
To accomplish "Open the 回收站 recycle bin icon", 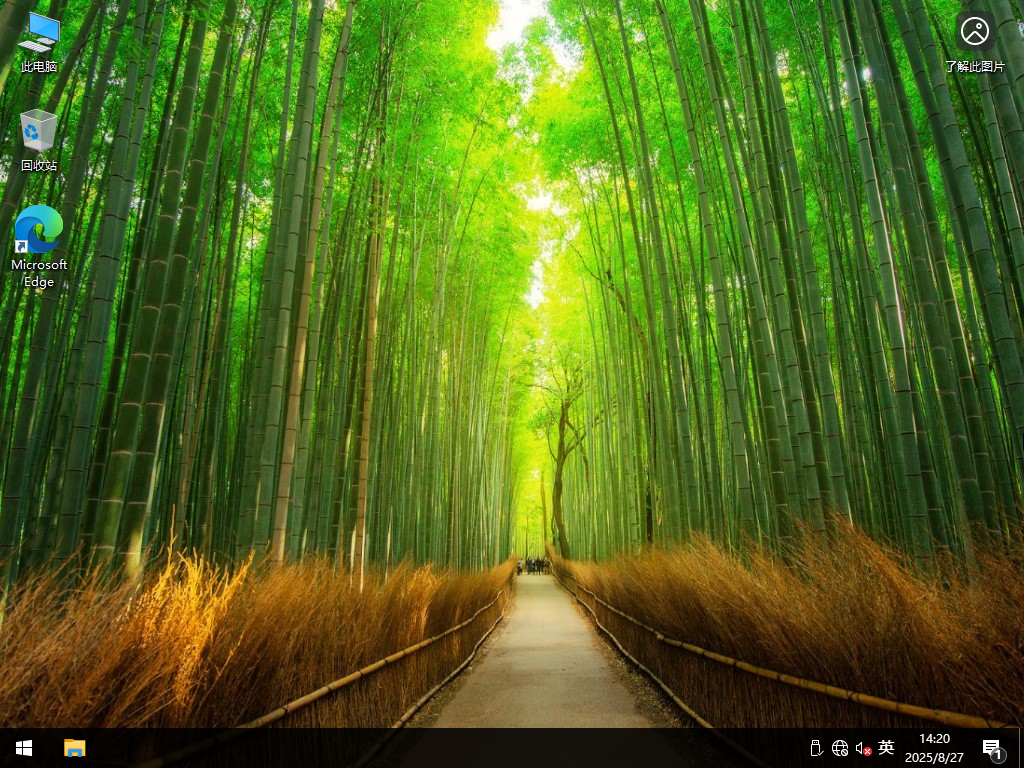I will [37, 130].
